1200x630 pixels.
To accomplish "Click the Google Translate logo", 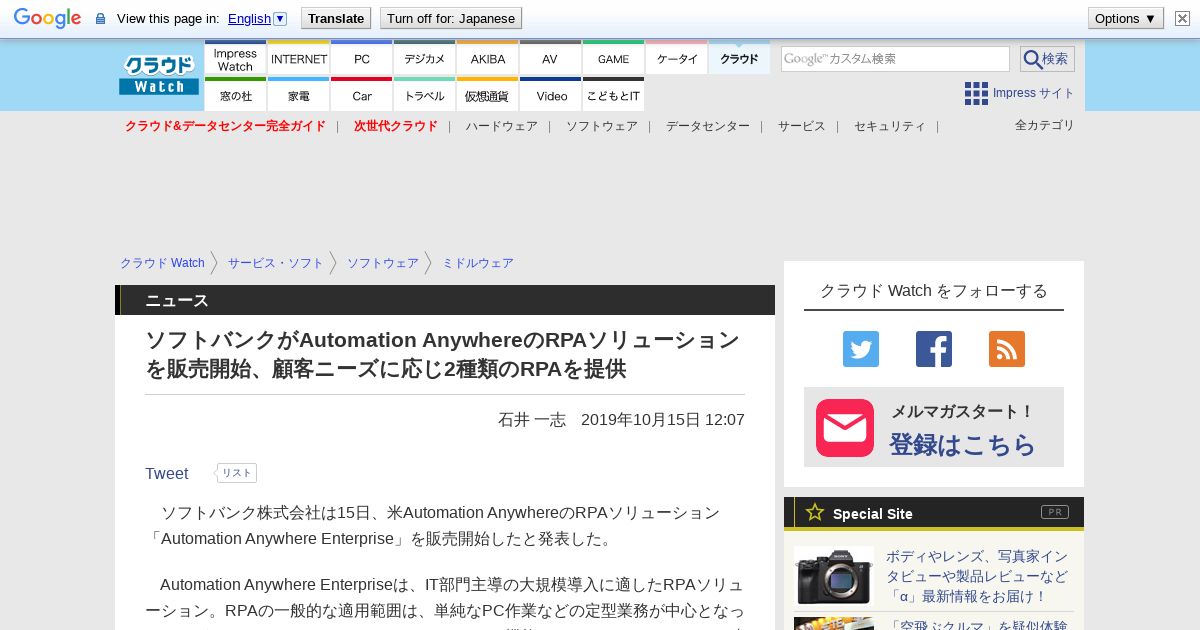I will point(47,18).
